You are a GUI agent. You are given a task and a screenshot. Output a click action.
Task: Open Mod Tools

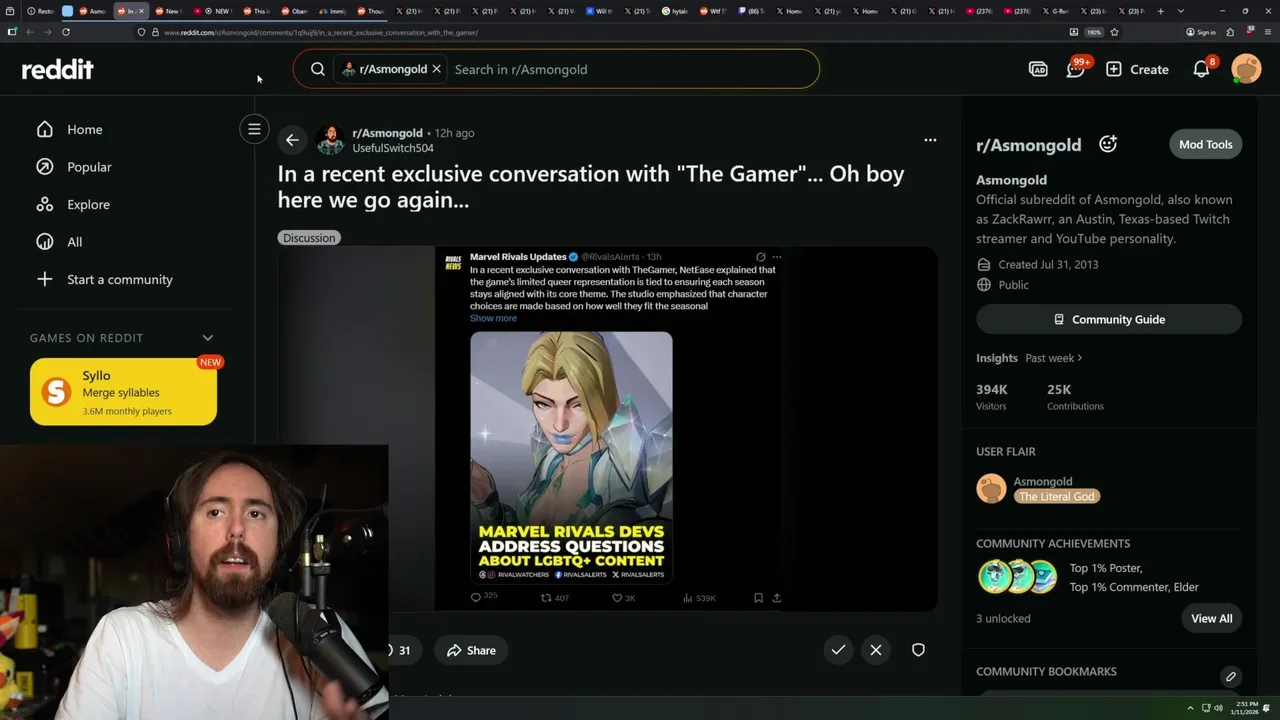pos(1205,144)
